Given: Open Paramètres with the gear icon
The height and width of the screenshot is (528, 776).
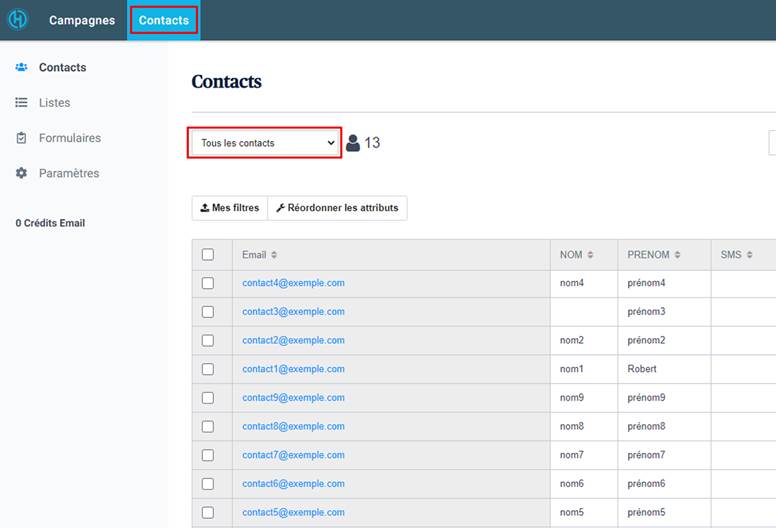Looking at the screenshot, I should 21,173.
